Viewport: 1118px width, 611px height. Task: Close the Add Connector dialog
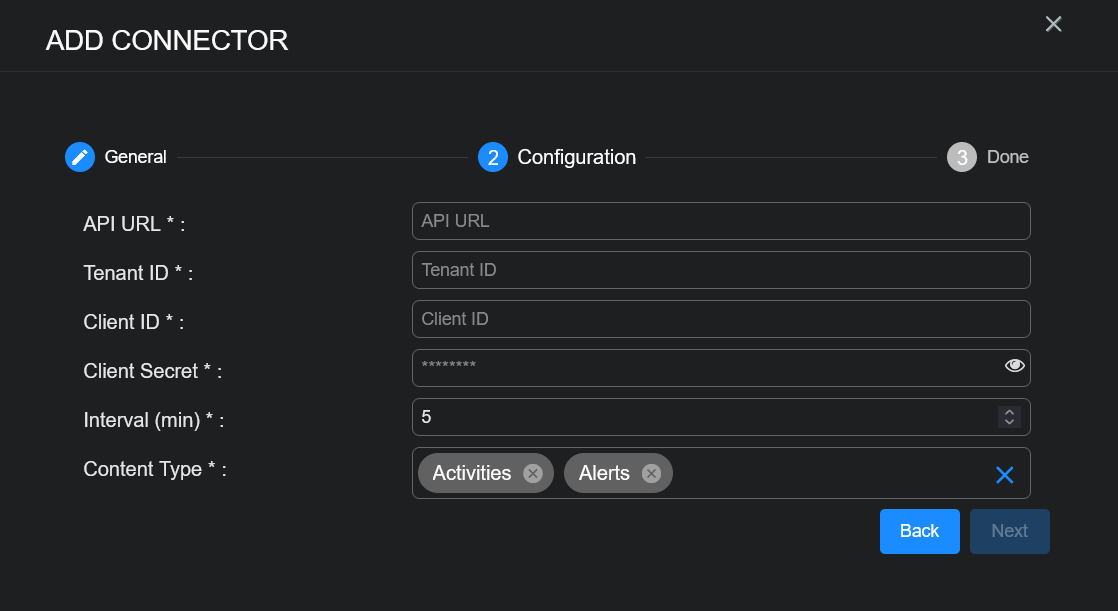tap(1053, 24)
